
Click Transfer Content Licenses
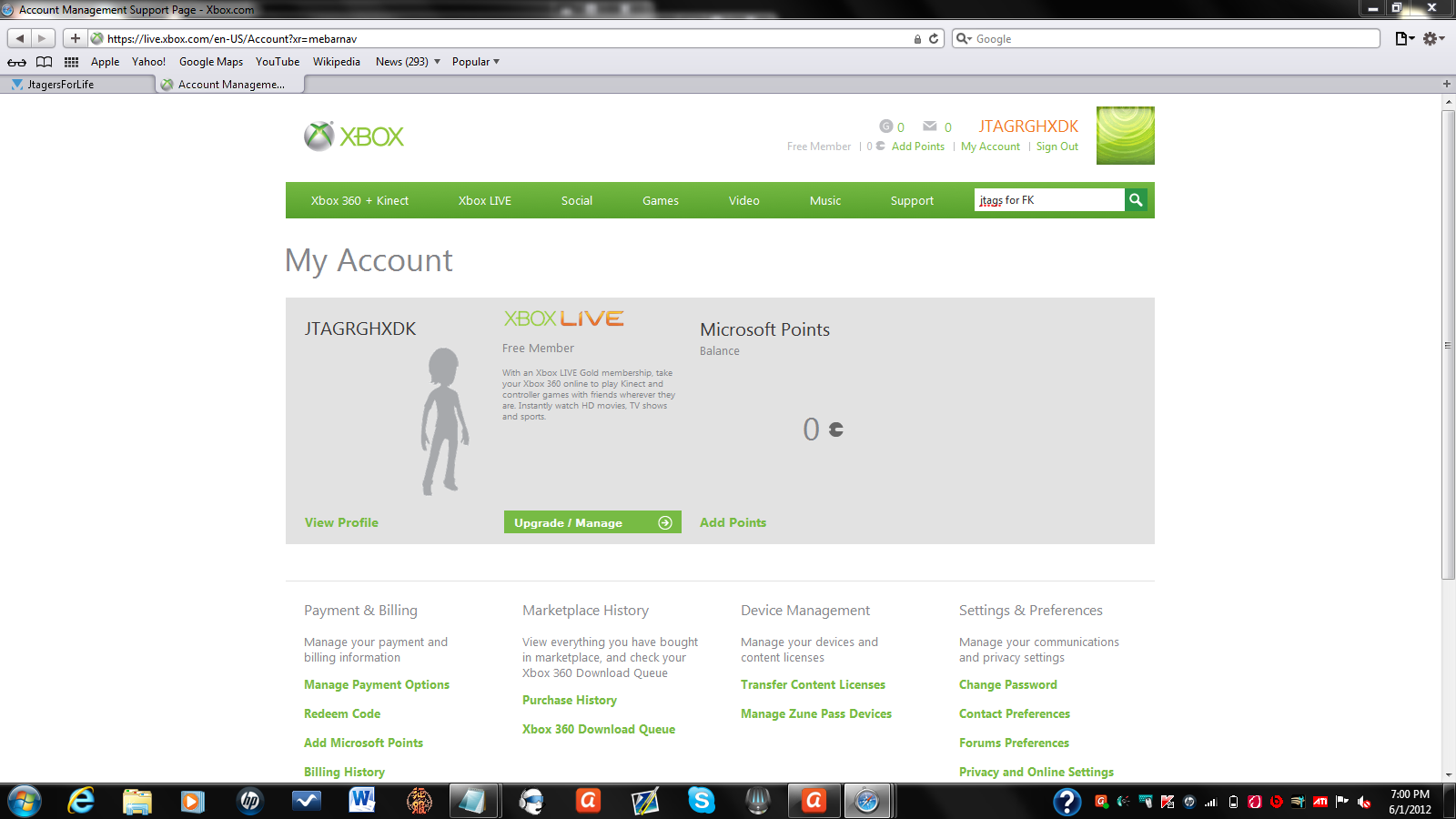click(813, 684)
